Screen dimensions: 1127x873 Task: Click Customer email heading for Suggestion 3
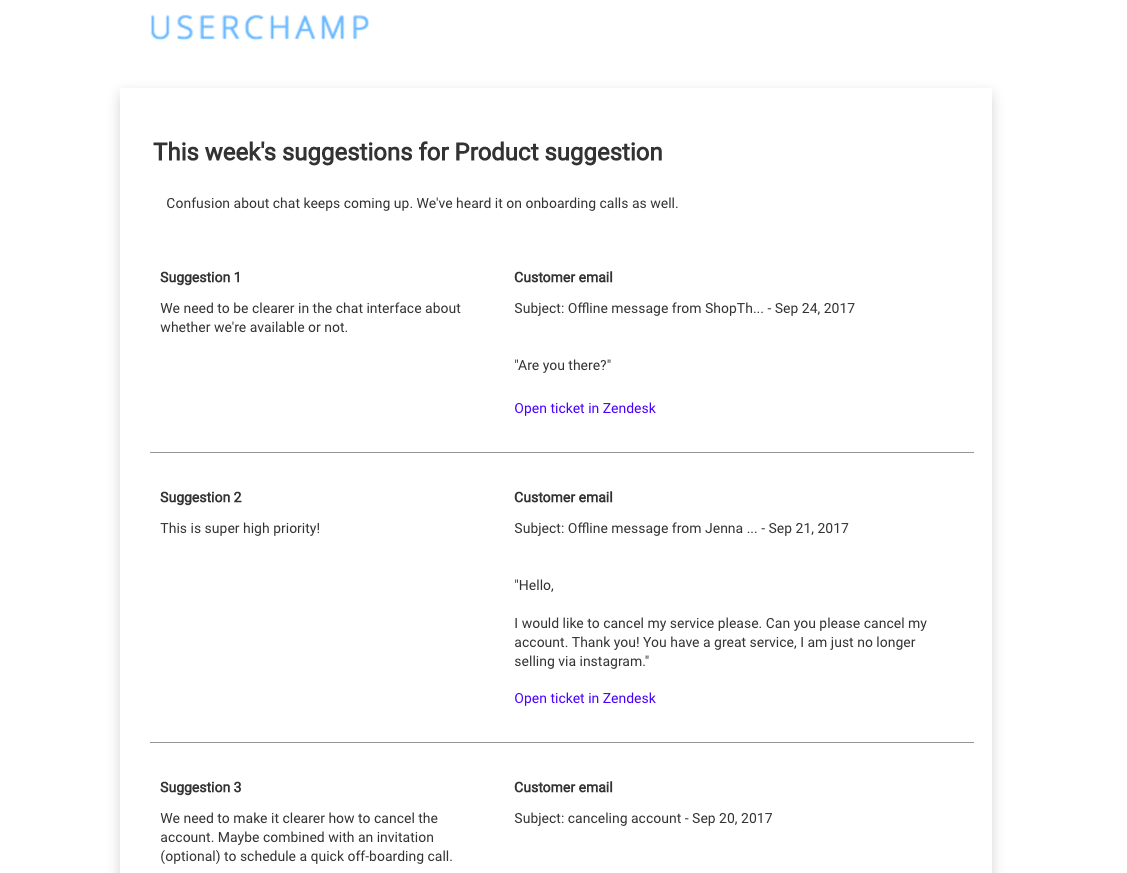[x=563, y=787]
